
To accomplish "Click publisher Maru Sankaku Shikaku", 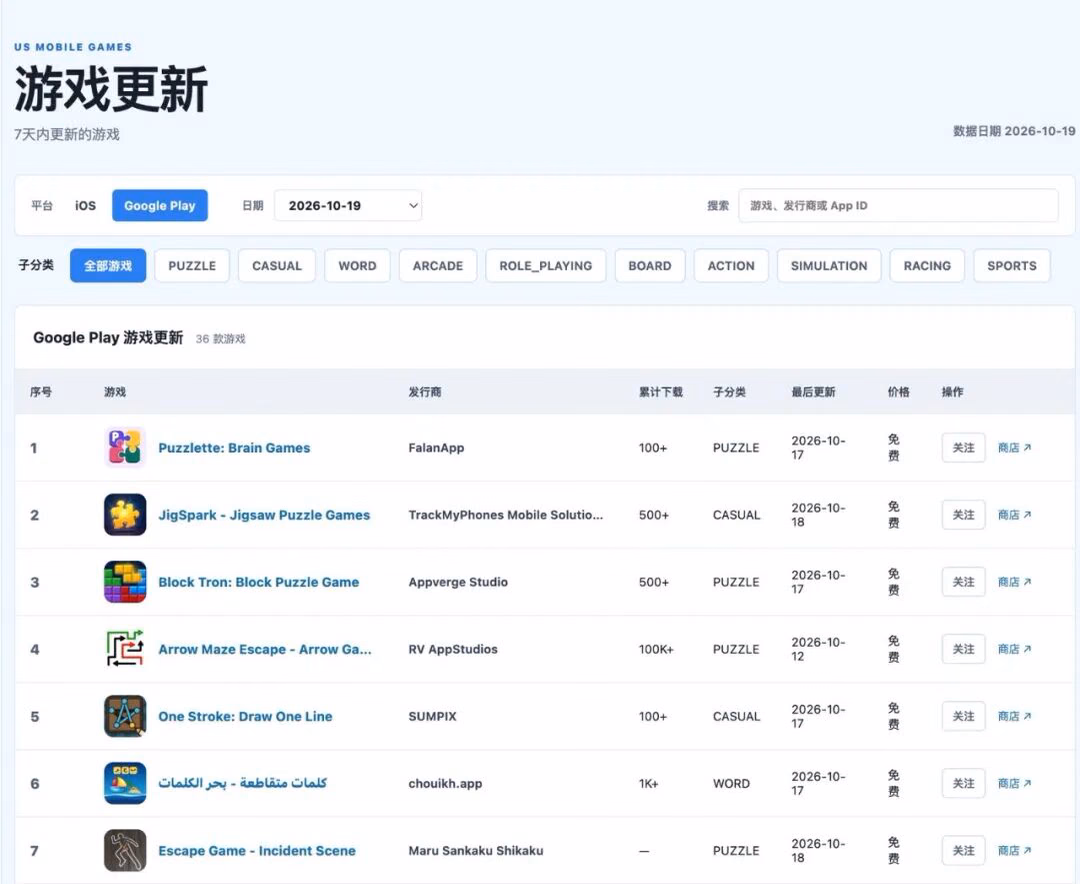I will (476, 851).
